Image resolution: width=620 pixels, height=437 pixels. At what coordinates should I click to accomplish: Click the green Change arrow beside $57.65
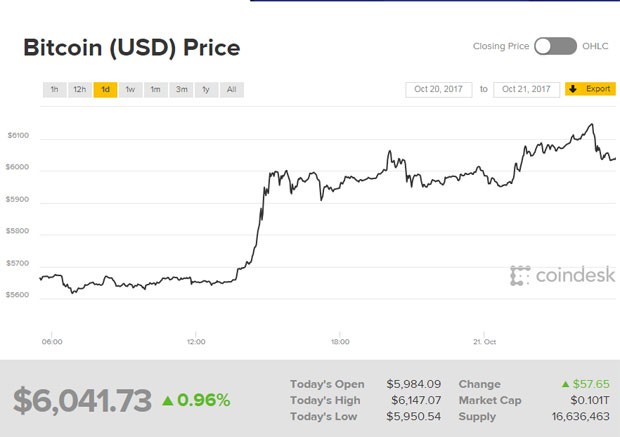pyautogui.click(x=567, y=384)
